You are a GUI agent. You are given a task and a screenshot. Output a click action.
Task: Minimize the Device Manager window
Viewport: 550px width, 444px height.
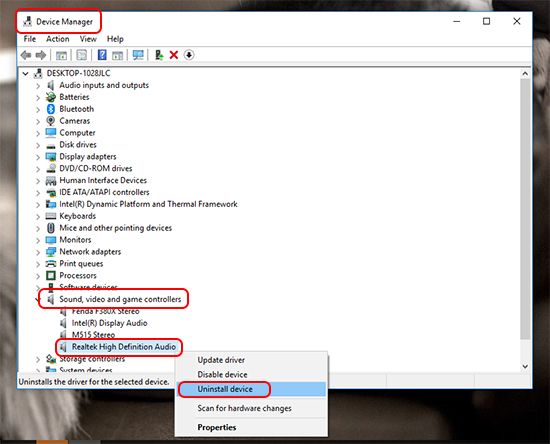[456, 21]
